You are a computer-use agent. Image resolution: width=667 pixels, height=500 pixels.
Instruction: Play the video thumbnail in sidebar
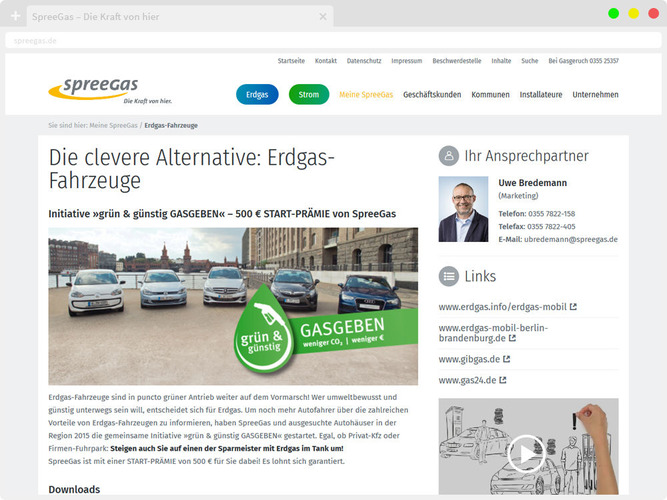tap(527, 452)
